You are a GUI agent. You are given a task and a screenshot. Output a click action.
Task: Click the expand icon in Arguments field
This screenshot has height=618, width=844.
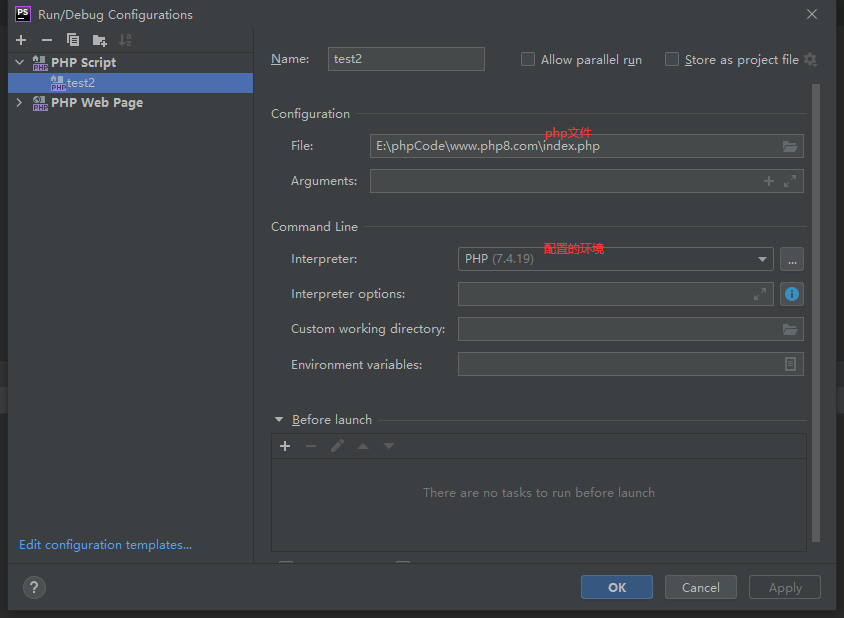pyautogui.click(x=790, y=181)
